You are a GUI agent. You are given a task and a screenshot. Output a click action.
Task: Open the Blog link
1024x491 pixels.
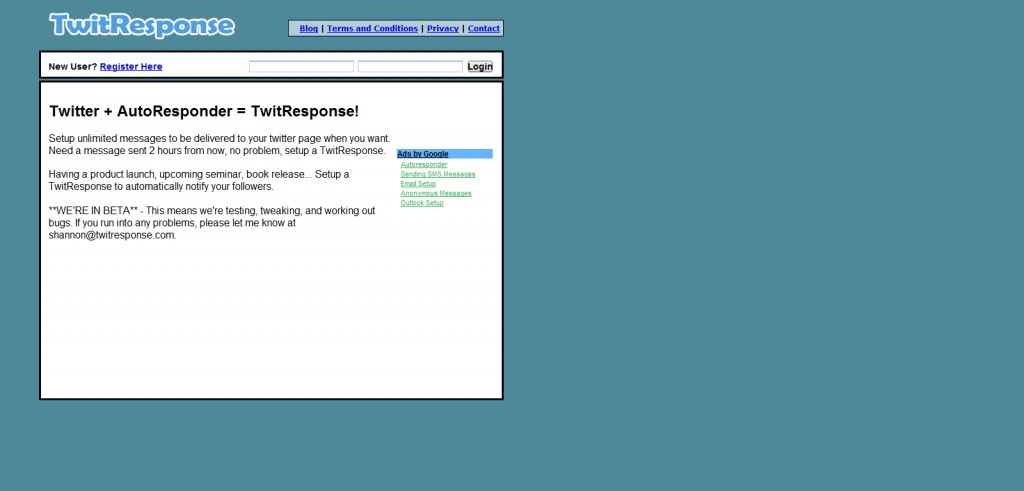point(309,29)
